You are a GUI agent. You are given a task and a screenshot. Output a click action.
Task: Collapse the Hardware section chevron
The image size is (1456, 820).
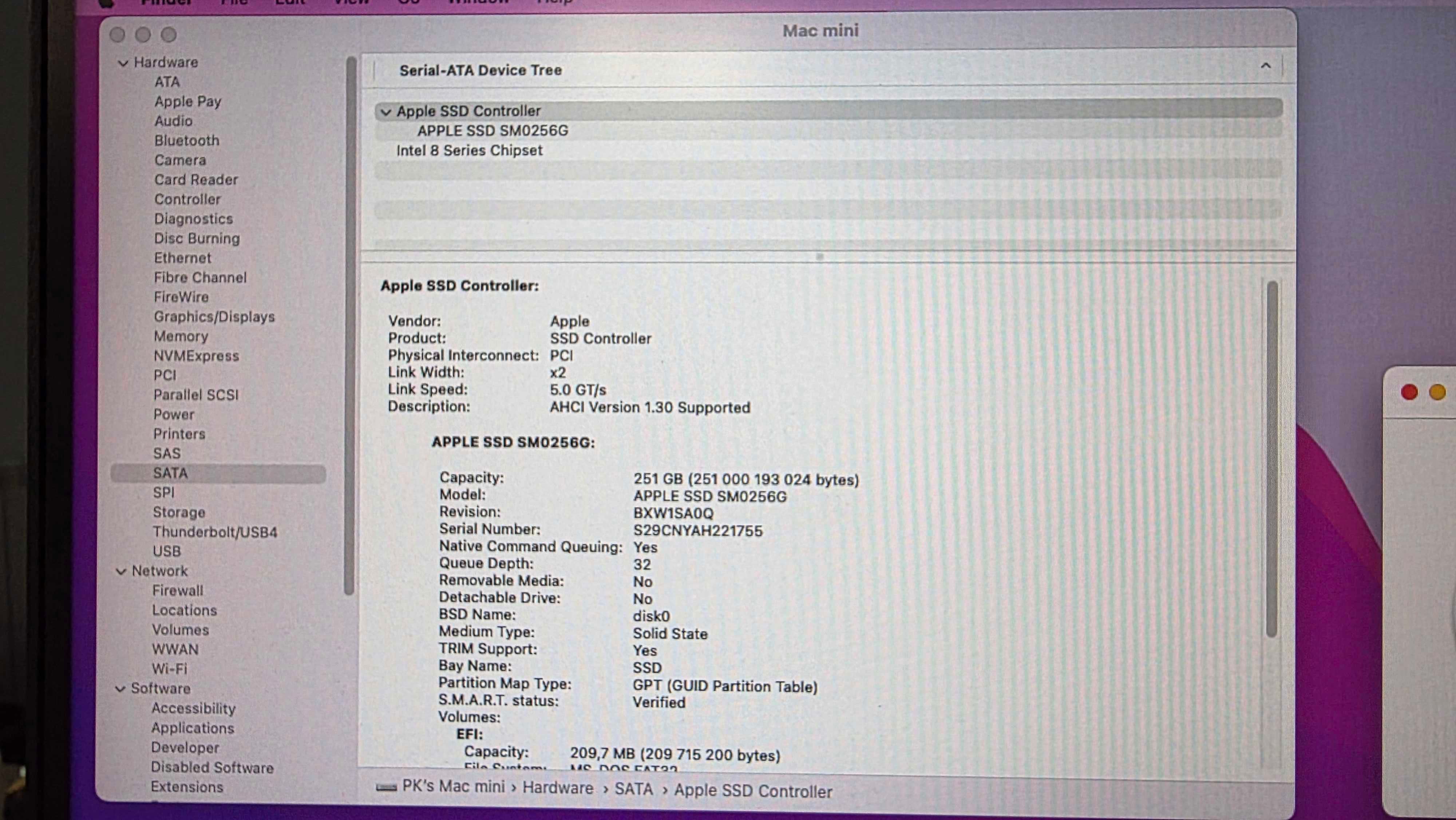click(123, 63)
